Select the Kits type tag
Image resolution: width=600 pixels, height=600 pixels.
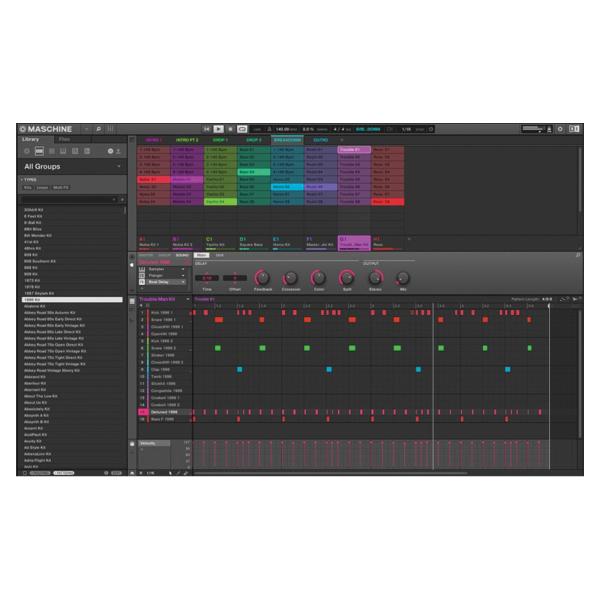(28, 188)
